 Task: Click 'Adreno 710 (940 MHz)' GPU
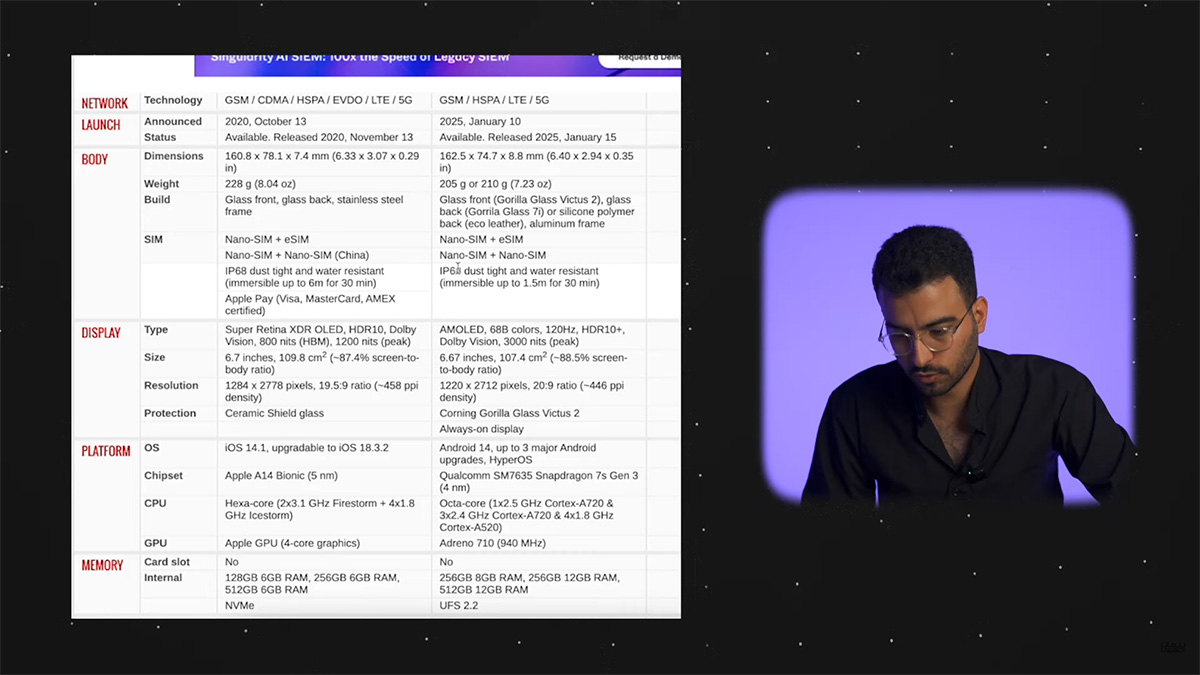[492, 543]
